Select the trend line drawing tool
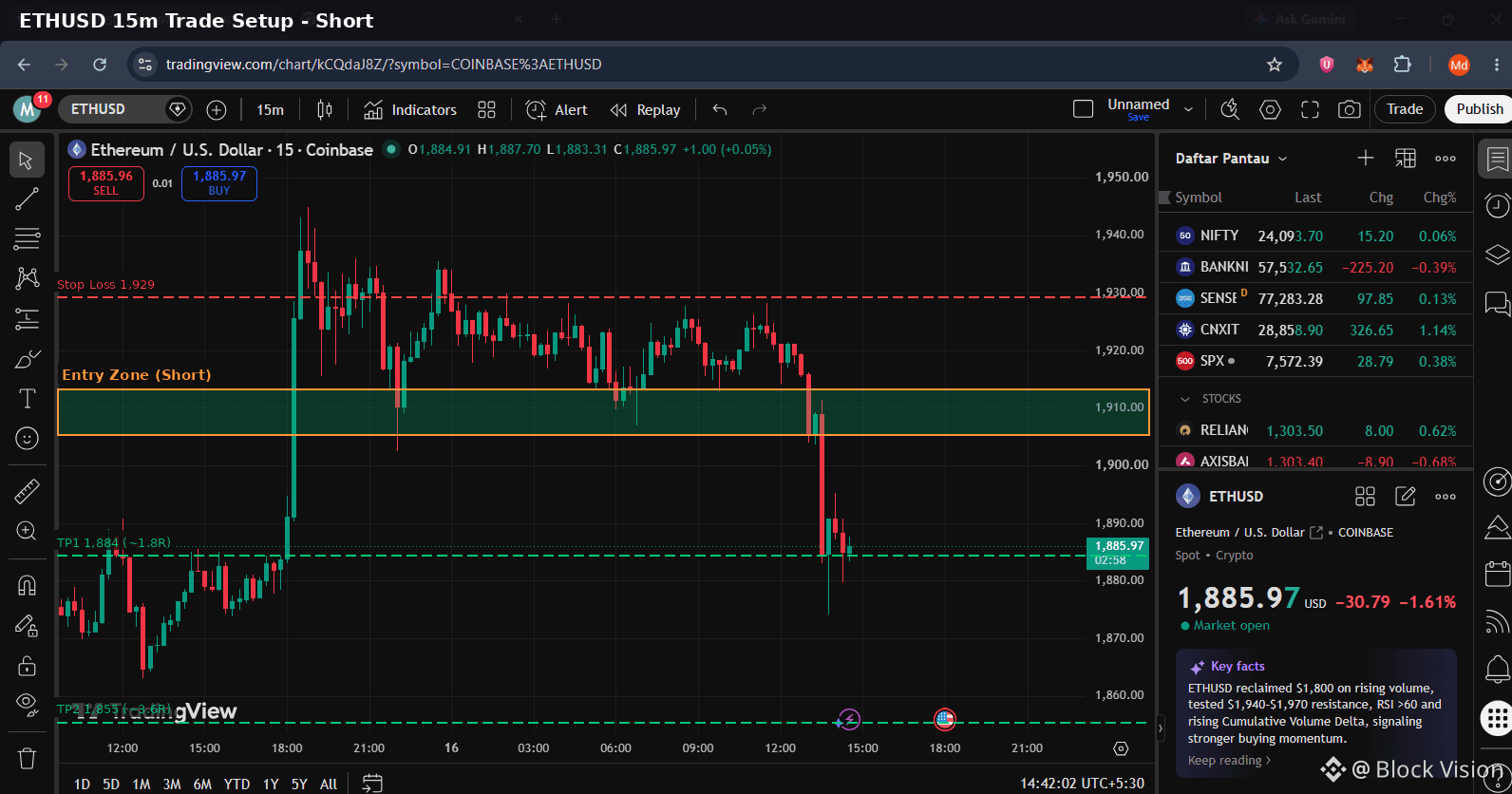The width and height of the screenshot is (1512, 794). (x=27, y=198)
